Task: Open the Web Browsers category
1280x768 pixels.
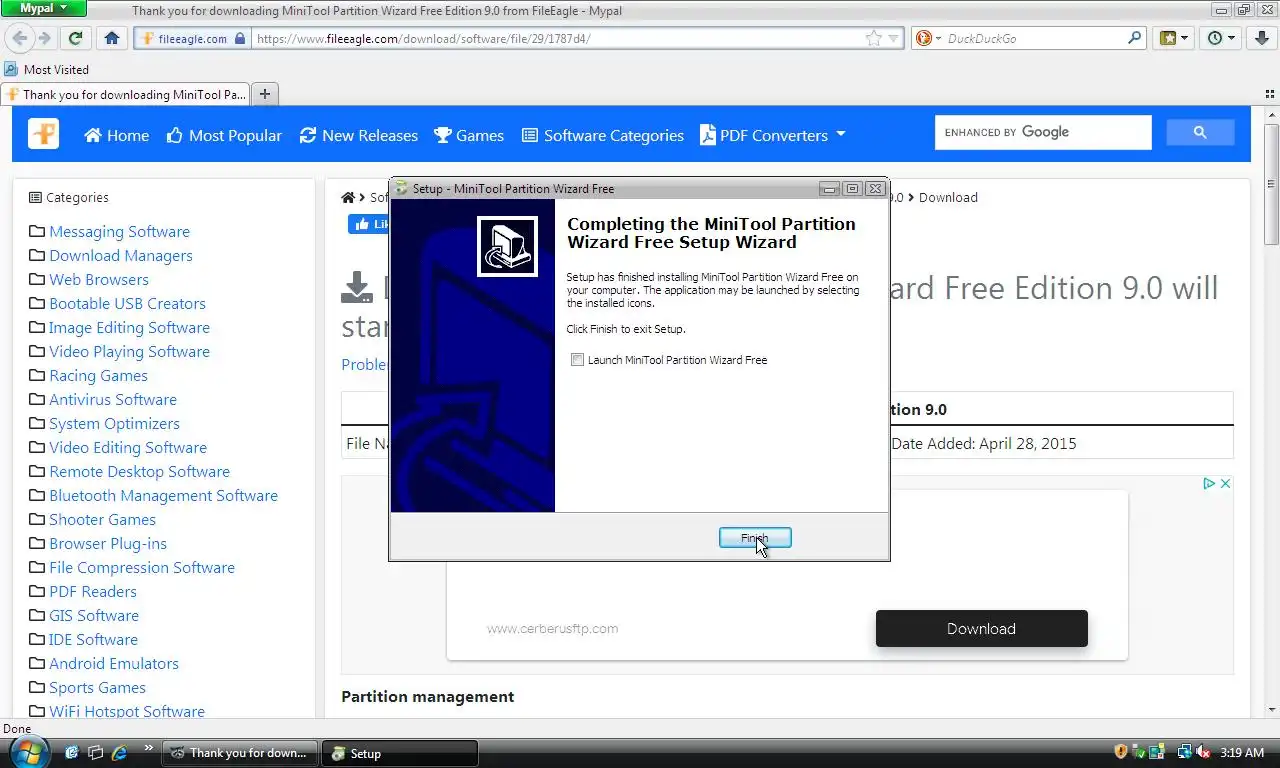Action: pos(99,279)
